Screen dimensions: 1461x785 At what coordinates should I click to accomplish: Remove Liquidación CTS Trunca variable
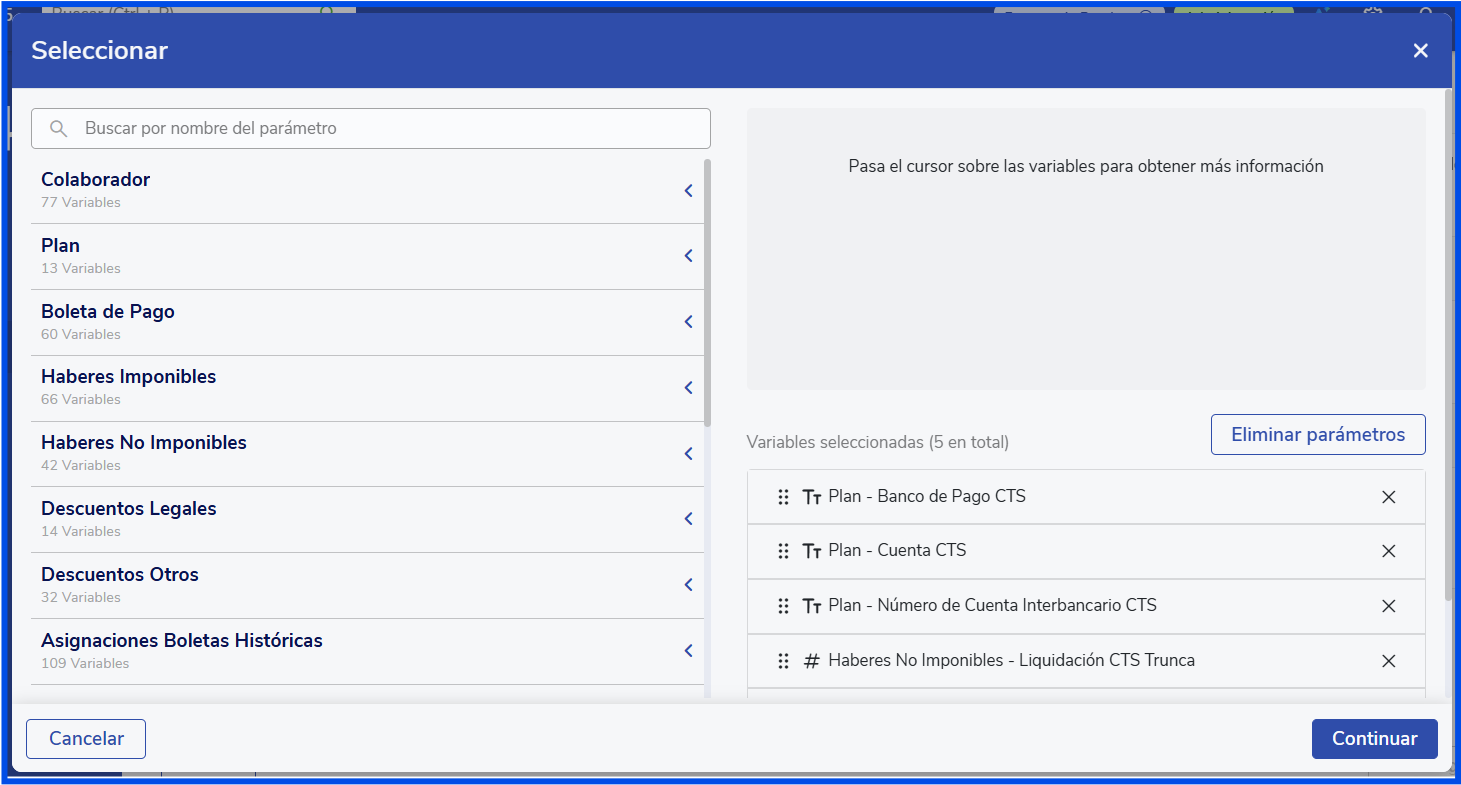(x=1388, y=661)
